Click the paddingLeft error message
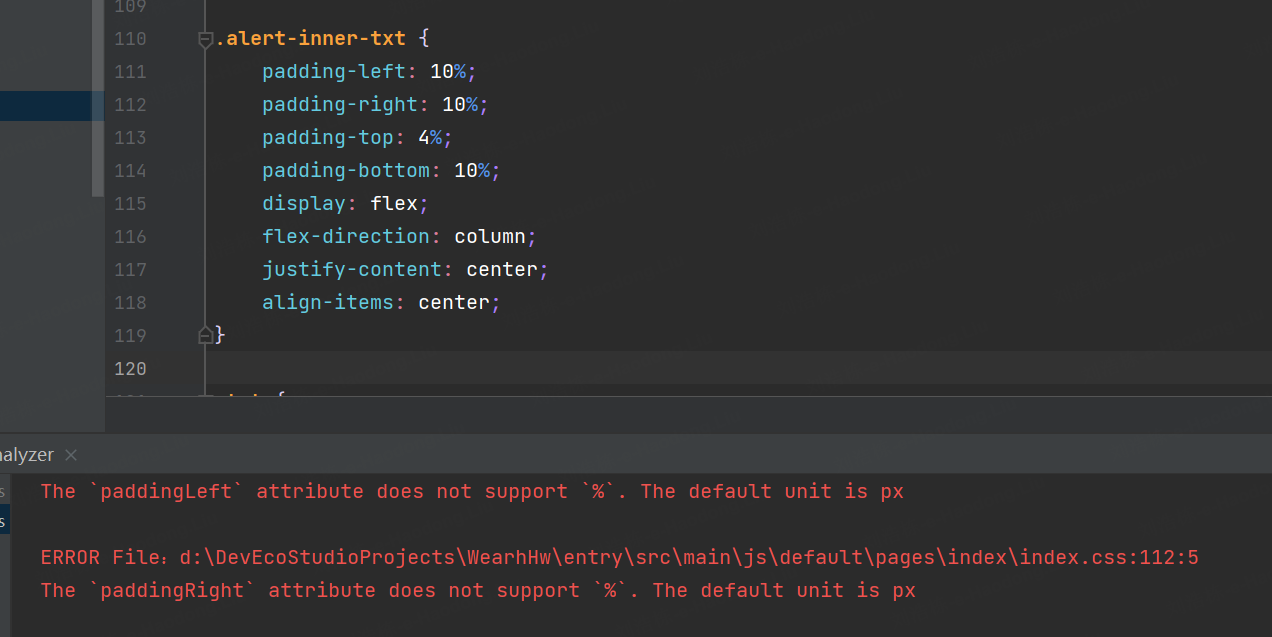 [472, 492]
